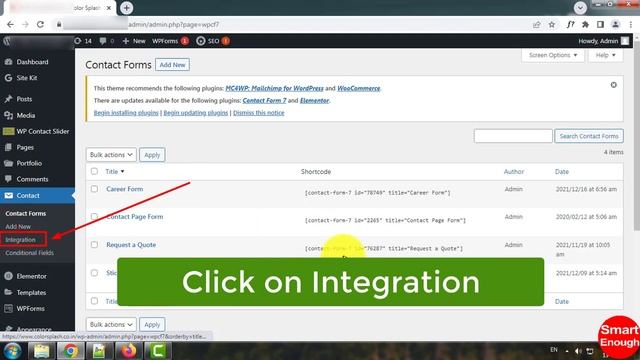The width and height of the screenshot is (640, 360).
Task: Bookmark this page with the star icon
Action: click(552, 24)
